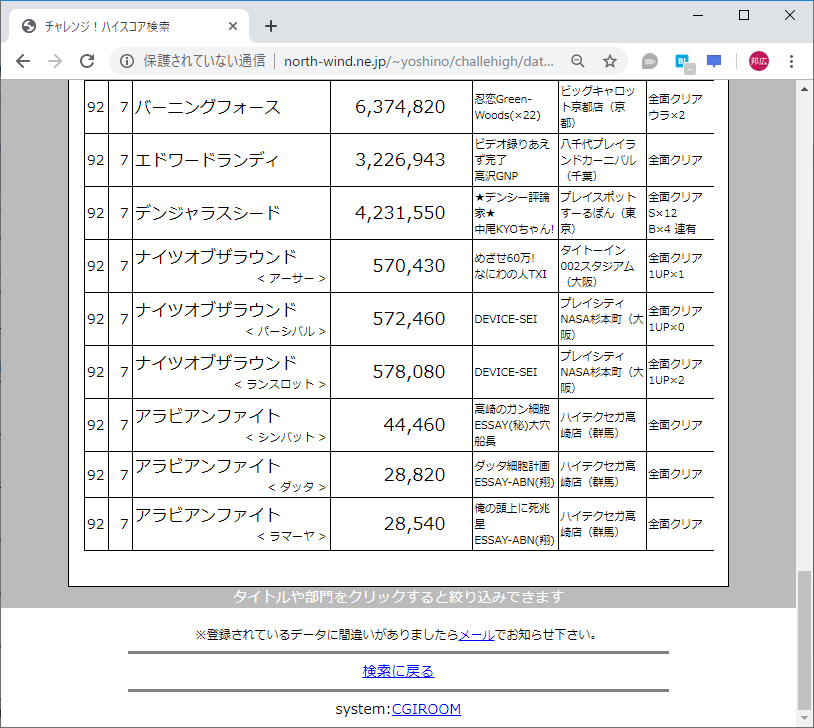Click the title バーニングフォース

coord(208,107)
